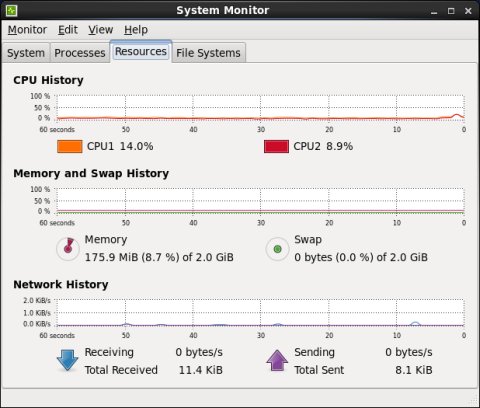Switch to the Processes tab
Screen dimensions: 480x408
click(x=80, y=53)
